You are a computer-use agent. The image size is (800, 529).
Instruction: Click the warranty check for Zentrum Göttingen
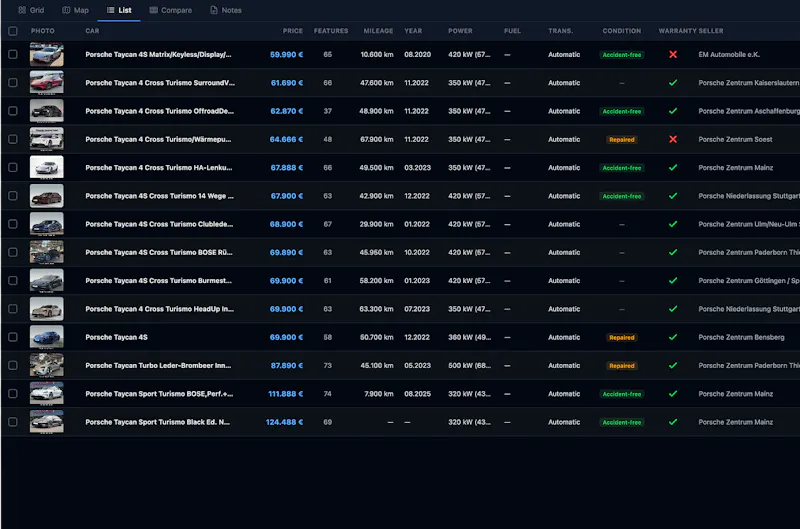[673, 281]
